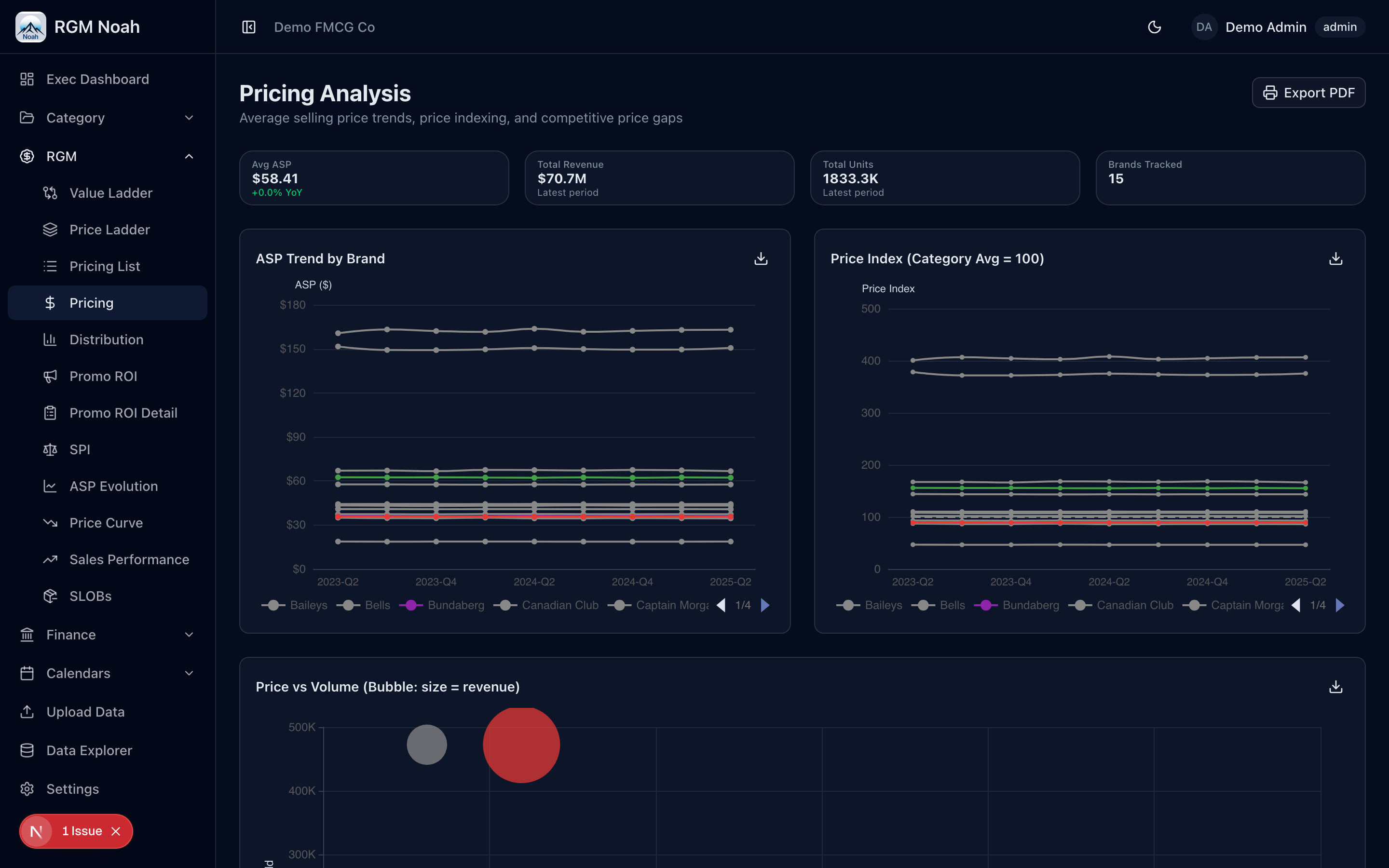Toggle dark mode moon icon

click(1154, 27)
